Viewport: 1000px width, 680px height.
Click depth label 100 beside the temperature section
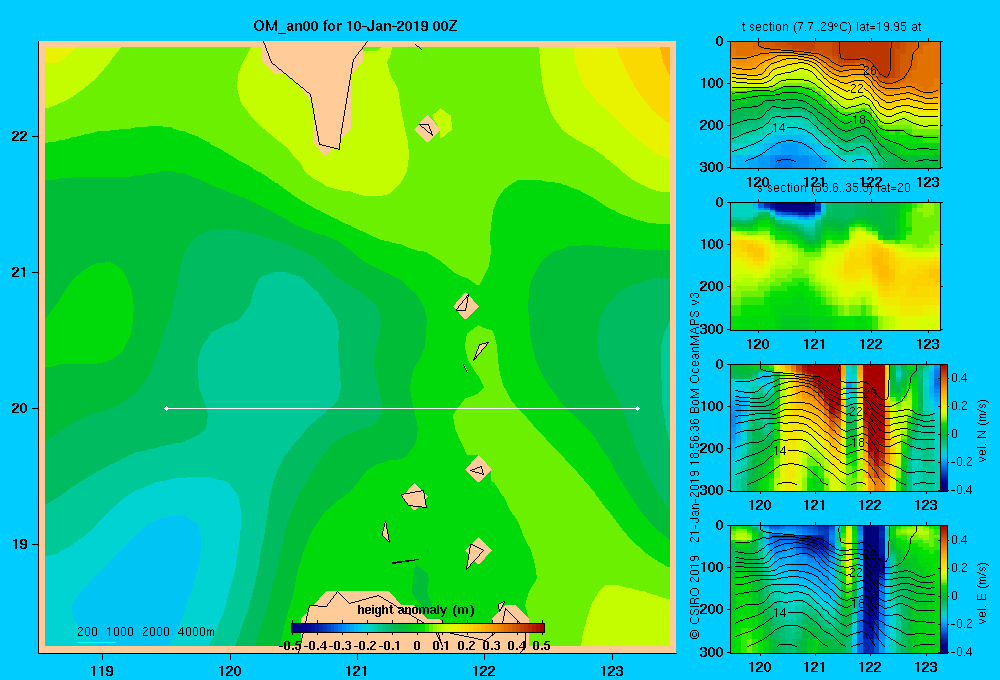point(710,83)
